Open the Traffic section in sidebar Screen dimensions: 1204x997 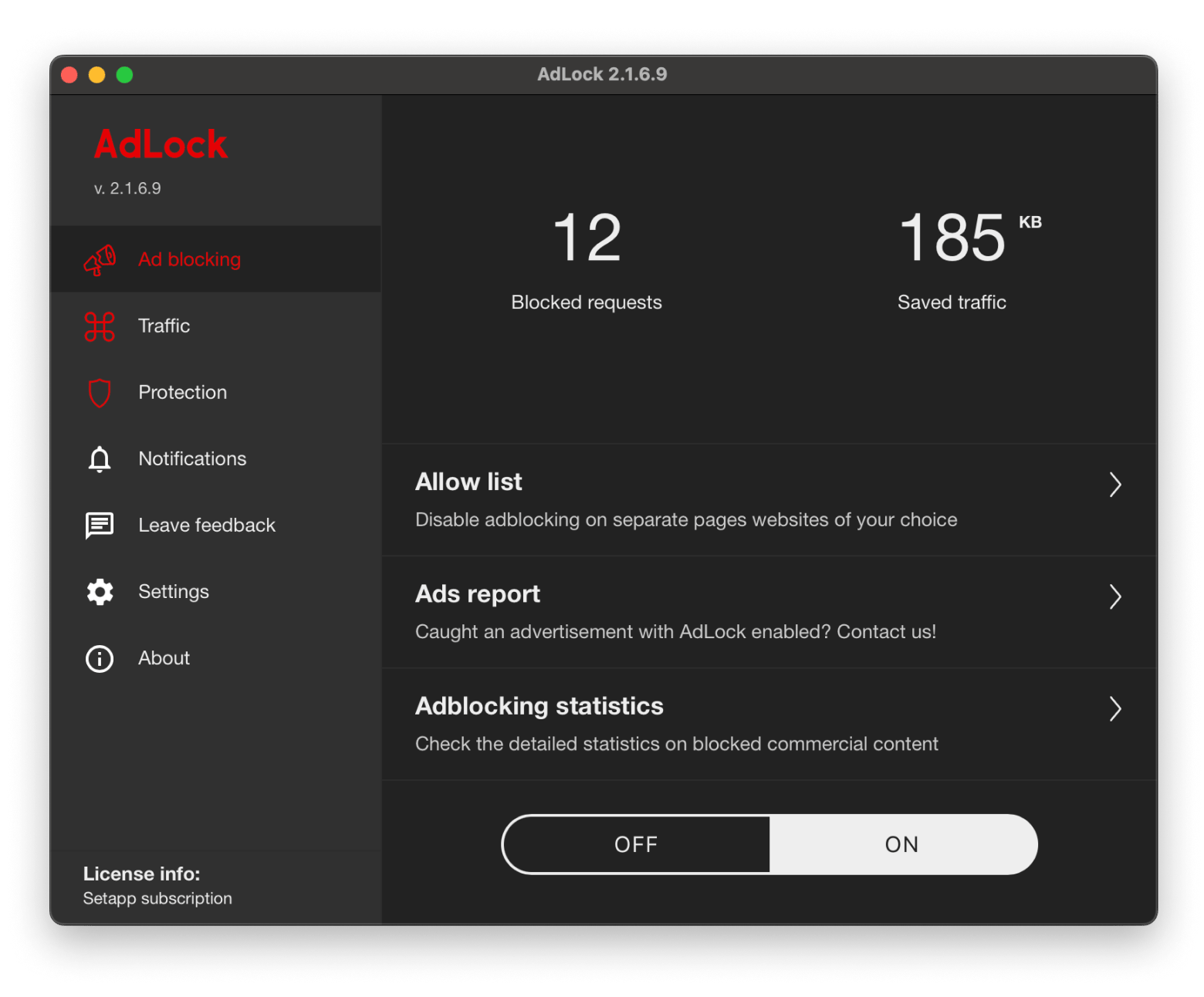pos(164,326)
